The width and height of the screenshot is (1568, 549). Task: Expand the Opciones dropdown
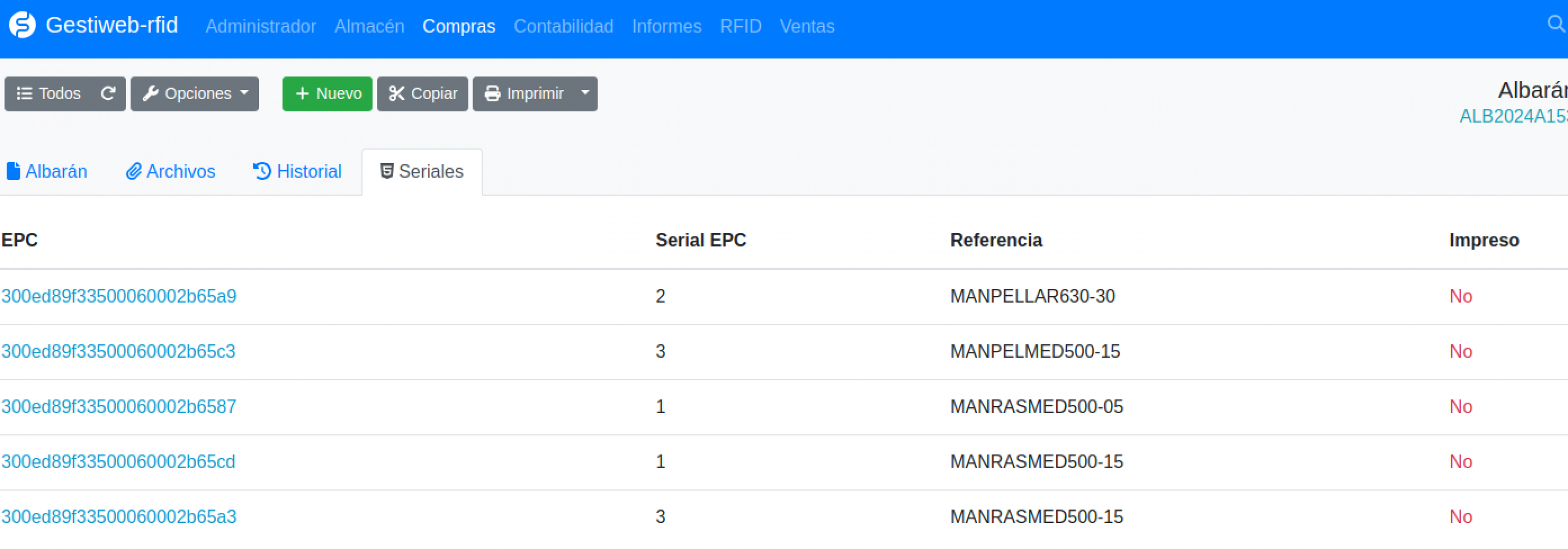(195, 94)
